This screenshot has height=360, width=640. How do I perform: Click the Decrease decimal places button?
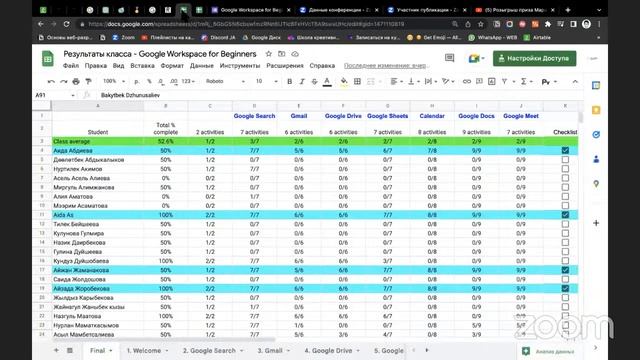coord(161,82)
